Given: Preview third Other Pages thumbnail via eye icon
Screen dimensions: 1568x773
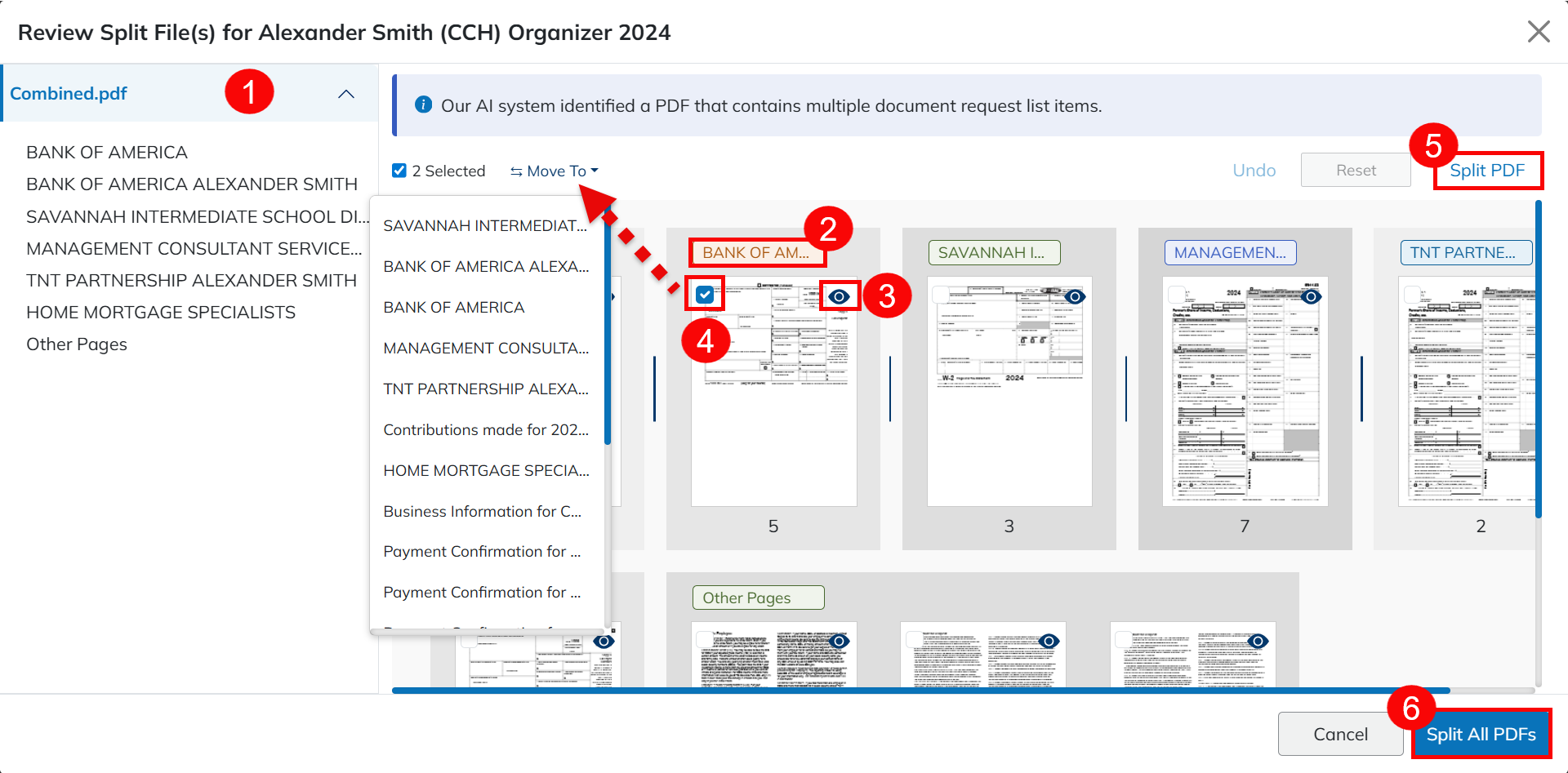Looking at the screenshot, I should point(1258,642).
